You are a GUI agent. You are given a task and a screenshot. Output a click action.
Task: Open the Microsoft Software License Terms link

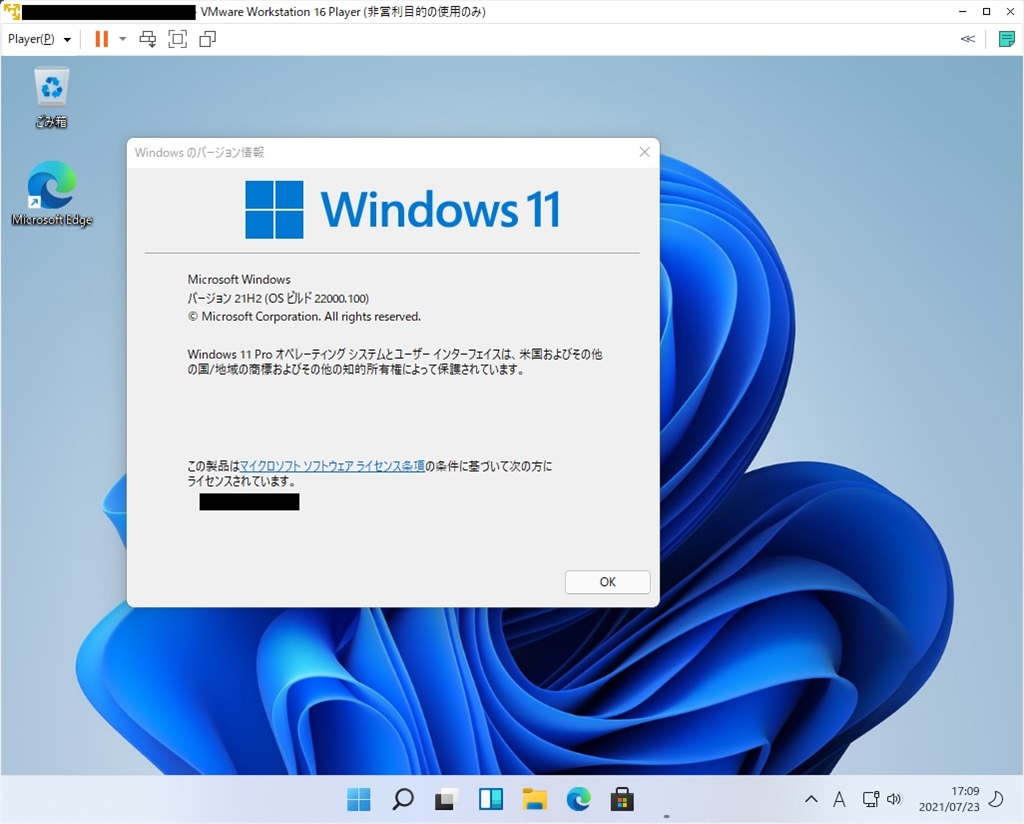tap(332, 466)
